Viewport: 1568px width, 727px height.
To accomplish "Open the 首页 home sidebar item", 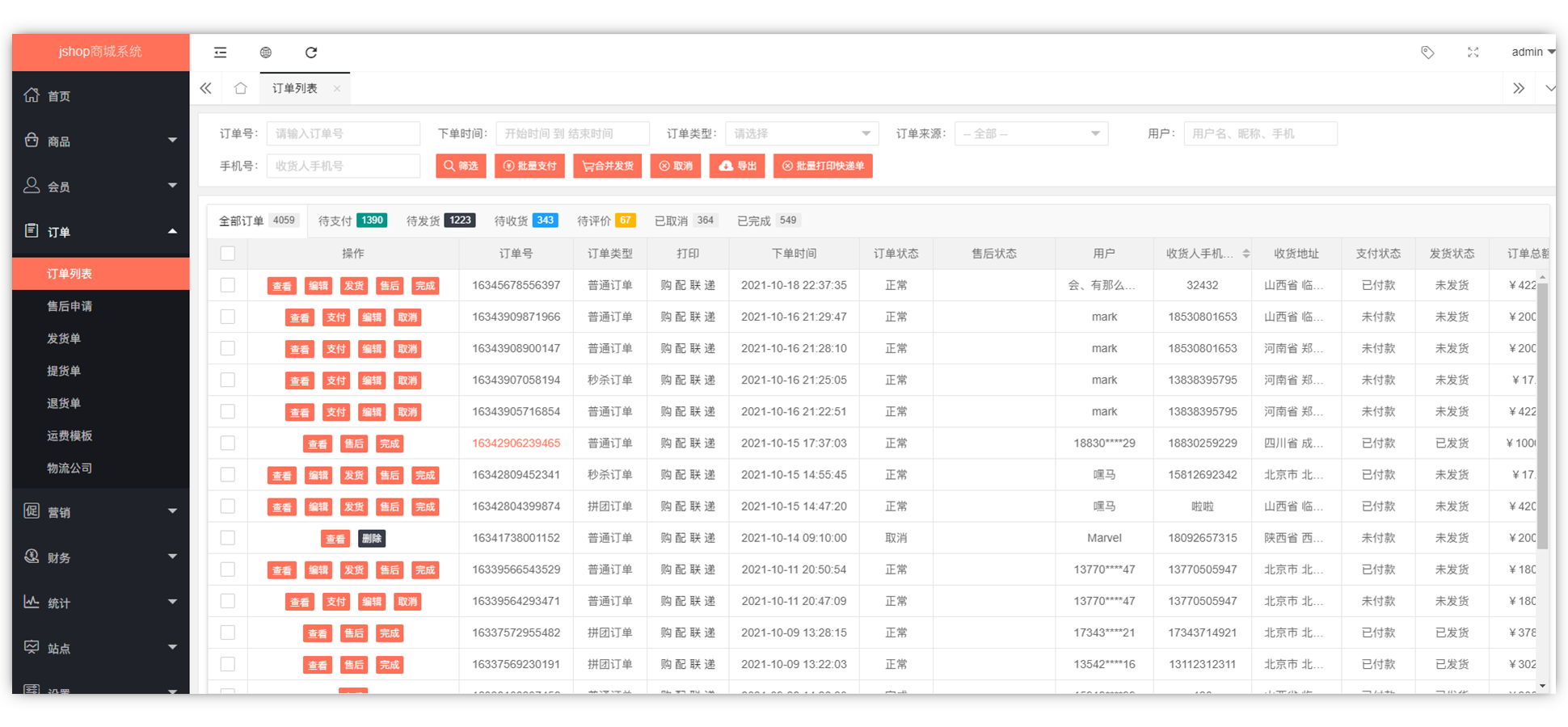I will point(101,96).
